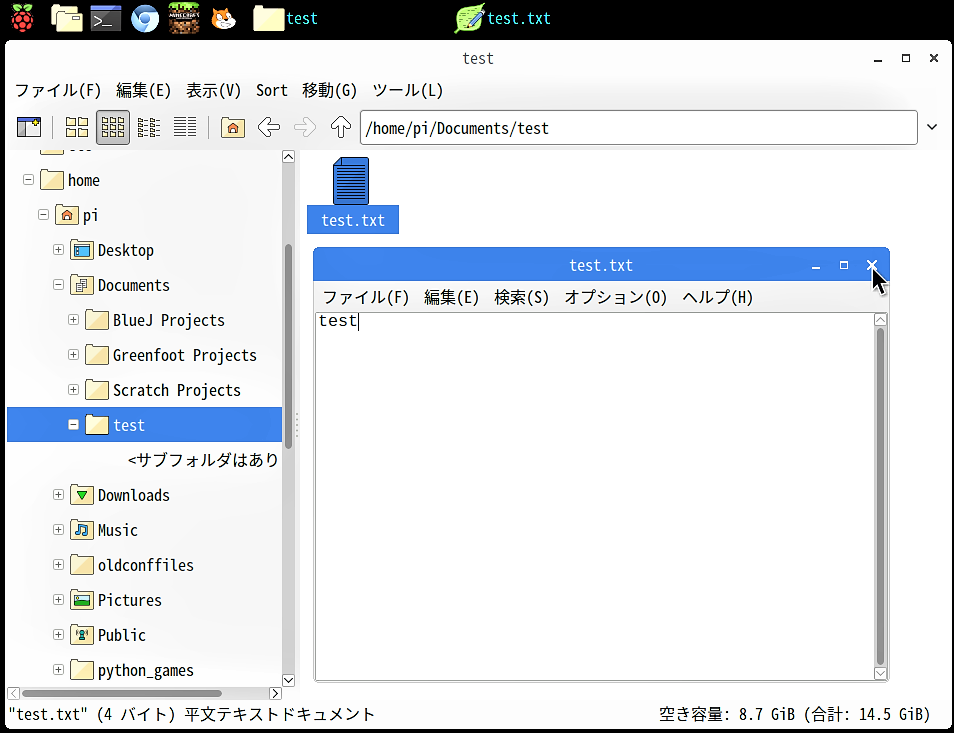Open the Raspberry Pi main menu
Screen dimensions: 954x733
click(x=22, y=18)
